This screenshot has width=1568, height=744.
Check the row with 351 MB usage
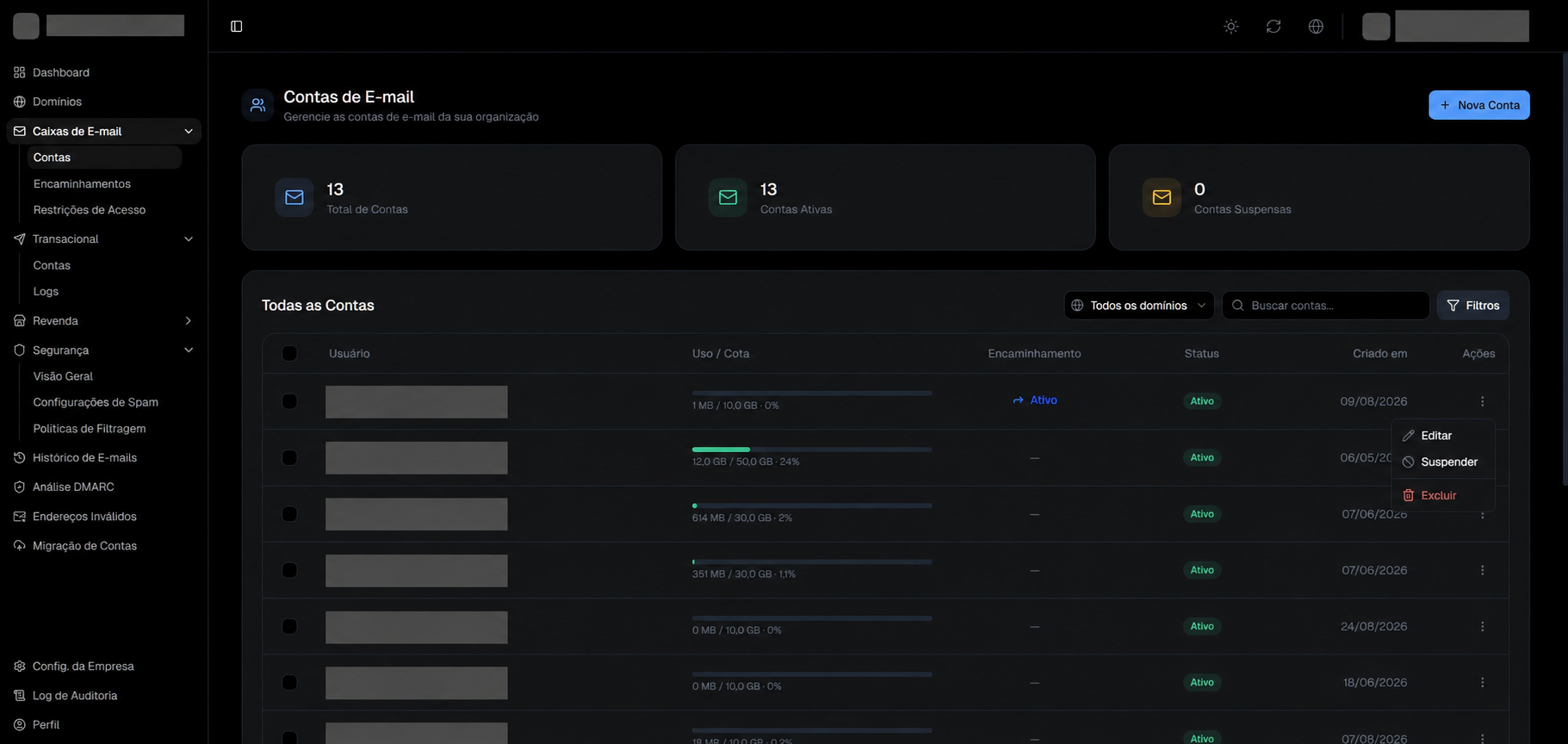(x=289, y=570)
